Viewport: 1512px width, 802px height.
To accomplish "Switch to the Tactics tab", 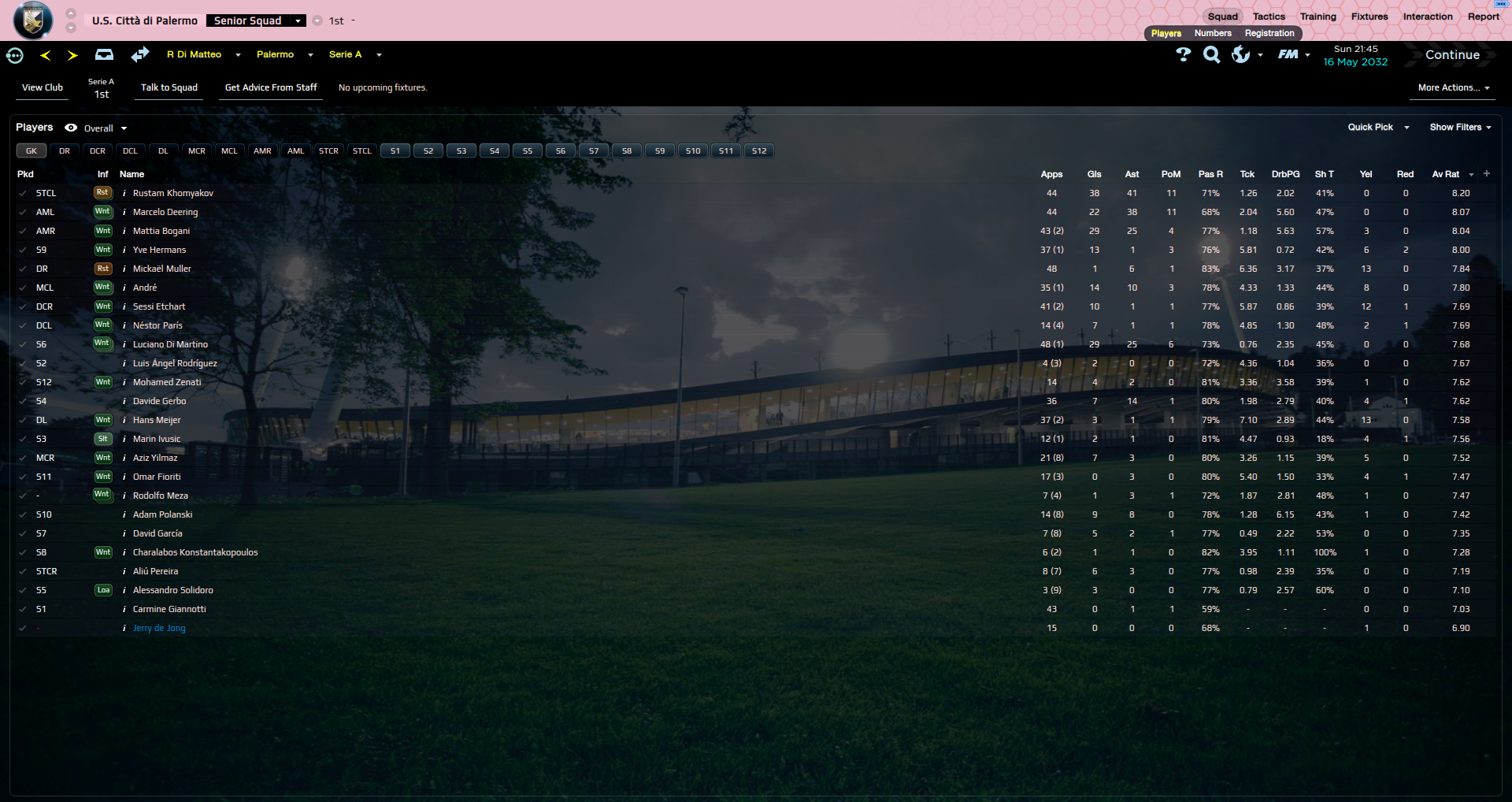I will (x=1269, y=17).
